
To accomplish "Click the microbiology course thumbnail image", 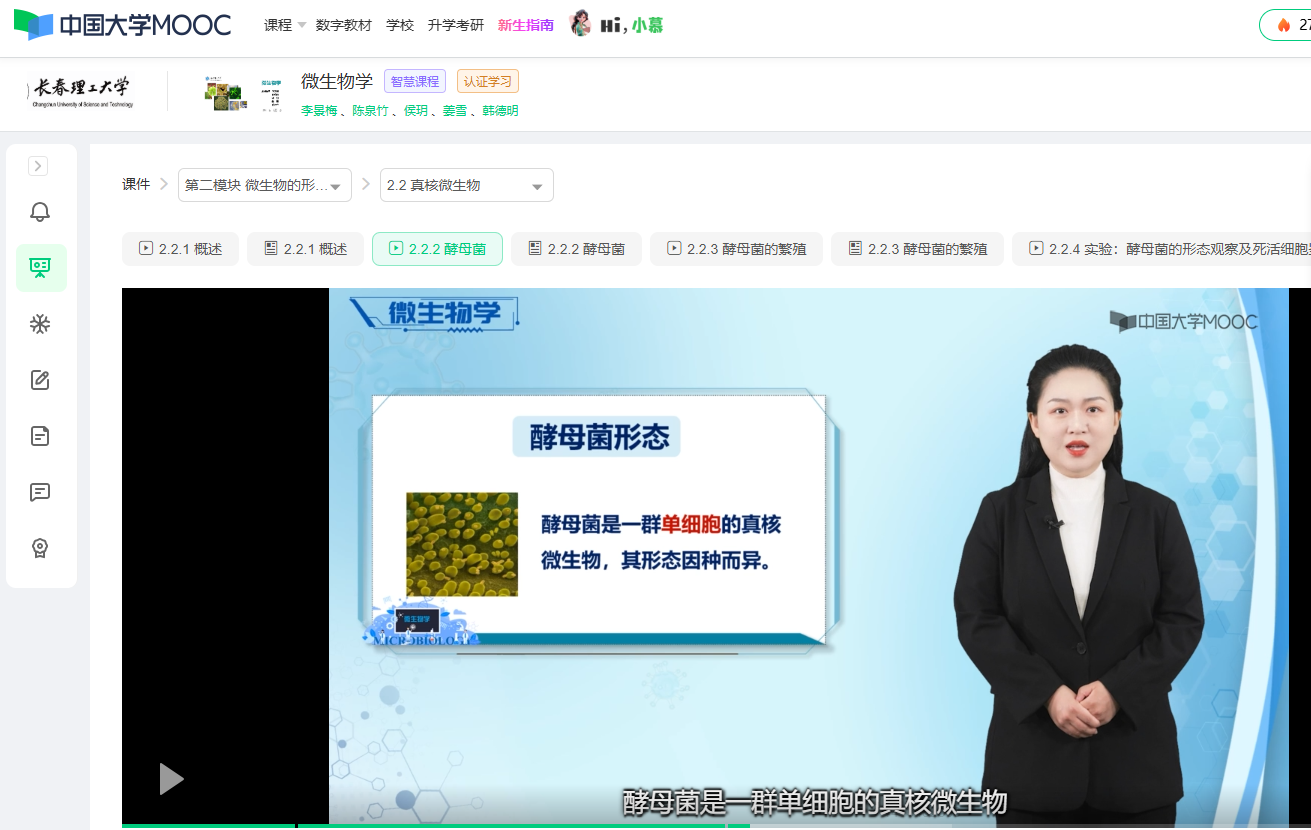I will [x=224, y=93].
